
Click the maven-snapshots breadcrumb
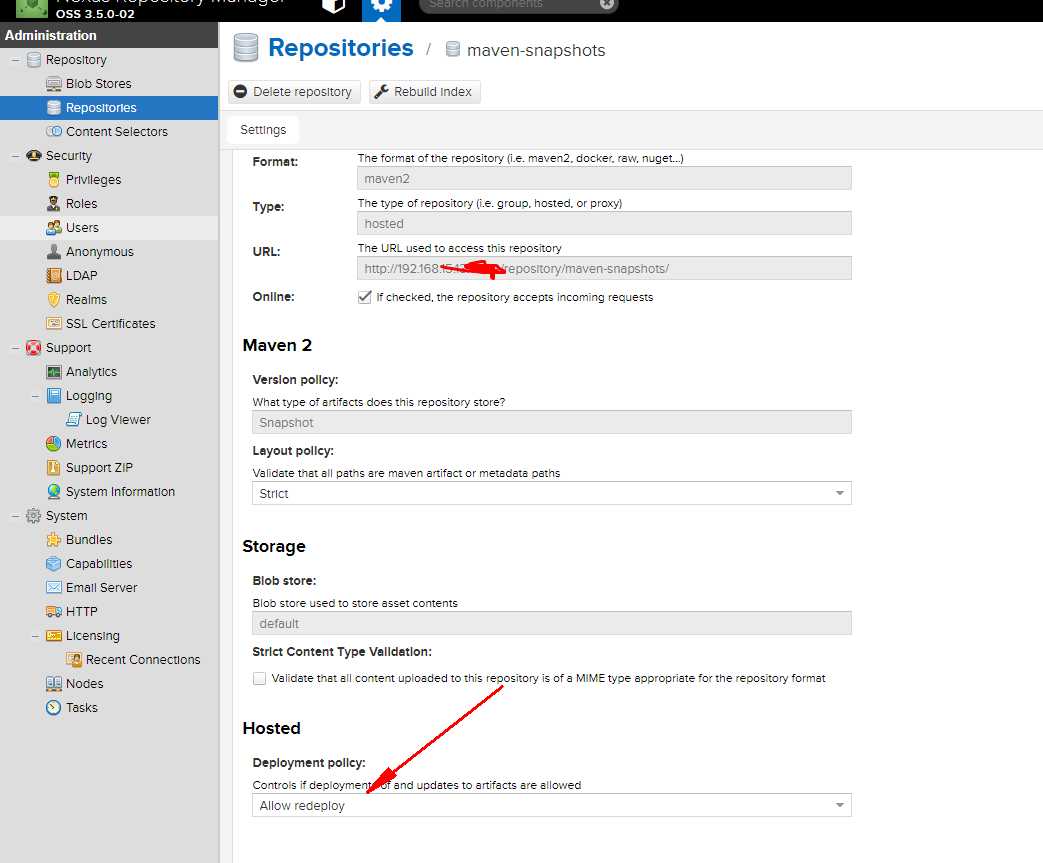[x=536, y=51]
